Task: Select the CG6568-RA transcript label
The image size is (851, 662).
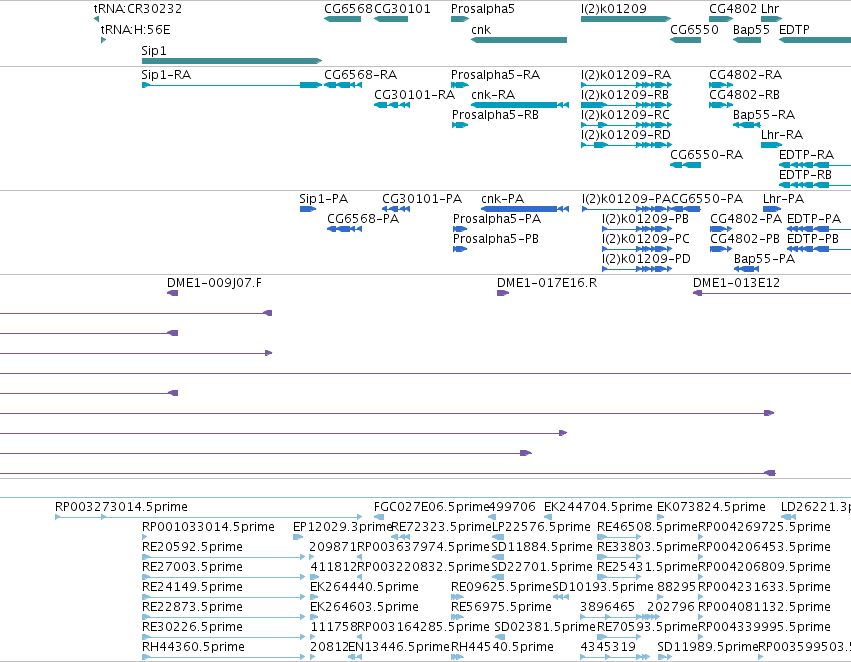Action: coord(360,75)
